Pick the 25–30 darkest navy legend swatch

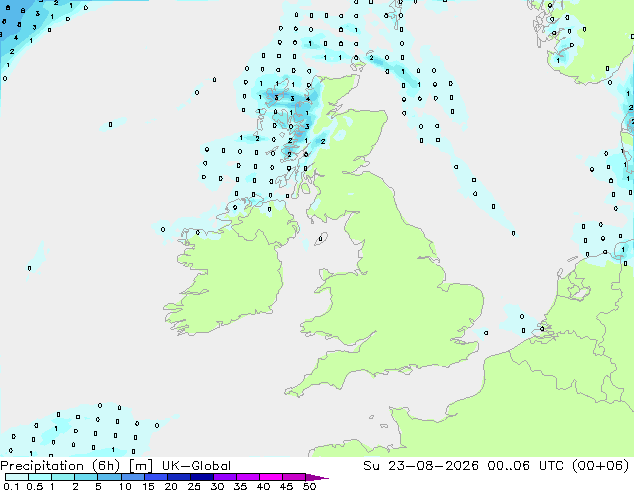(202, 477)
